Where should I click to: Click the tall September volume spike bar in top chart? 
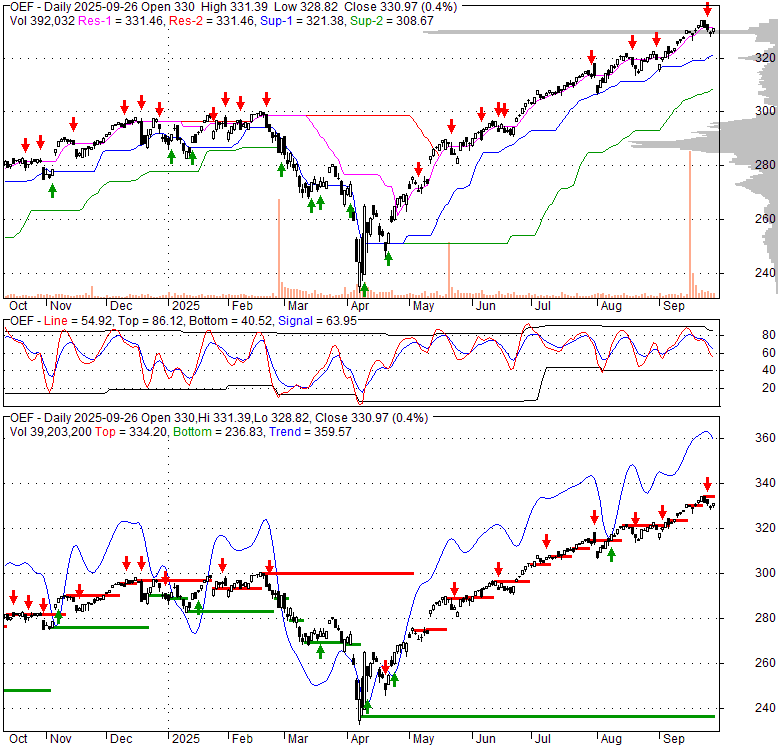point(690,224)
